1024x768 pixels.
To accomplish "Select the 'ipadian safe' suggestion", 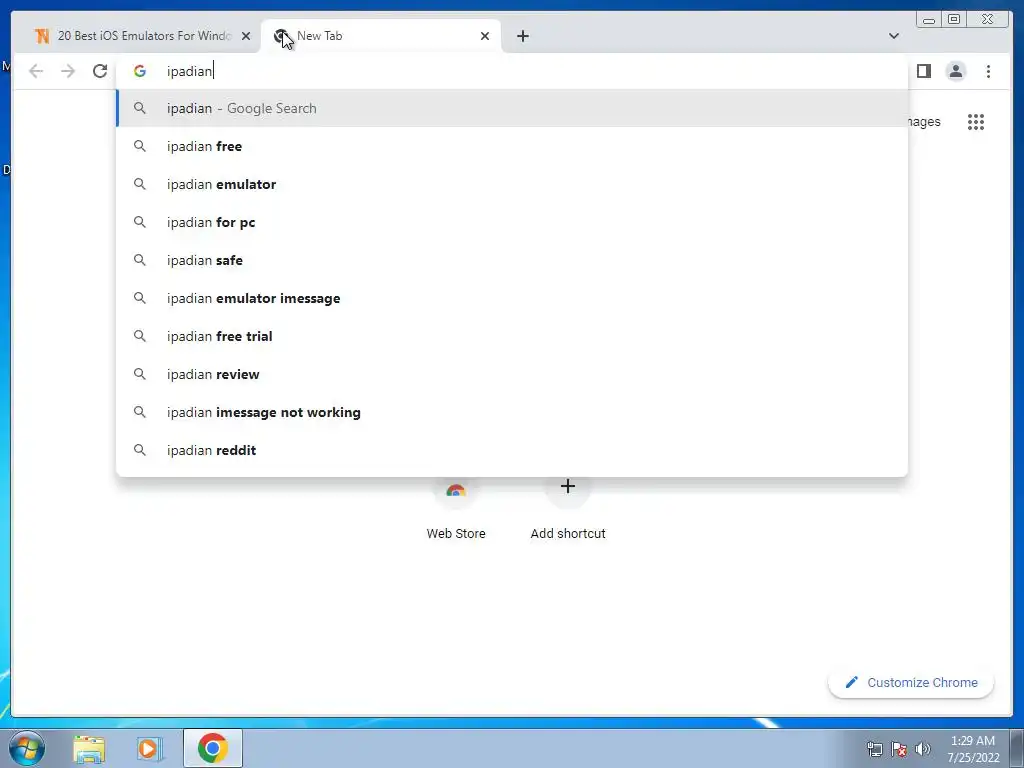I will coord(512,260).
